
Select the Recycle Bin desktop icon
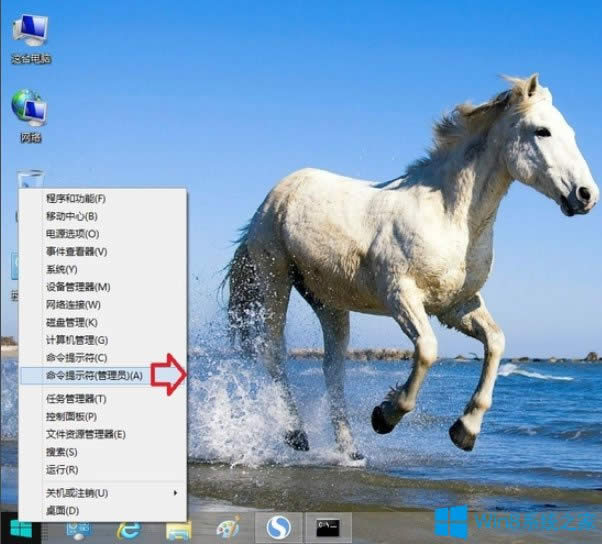[30, 180]
